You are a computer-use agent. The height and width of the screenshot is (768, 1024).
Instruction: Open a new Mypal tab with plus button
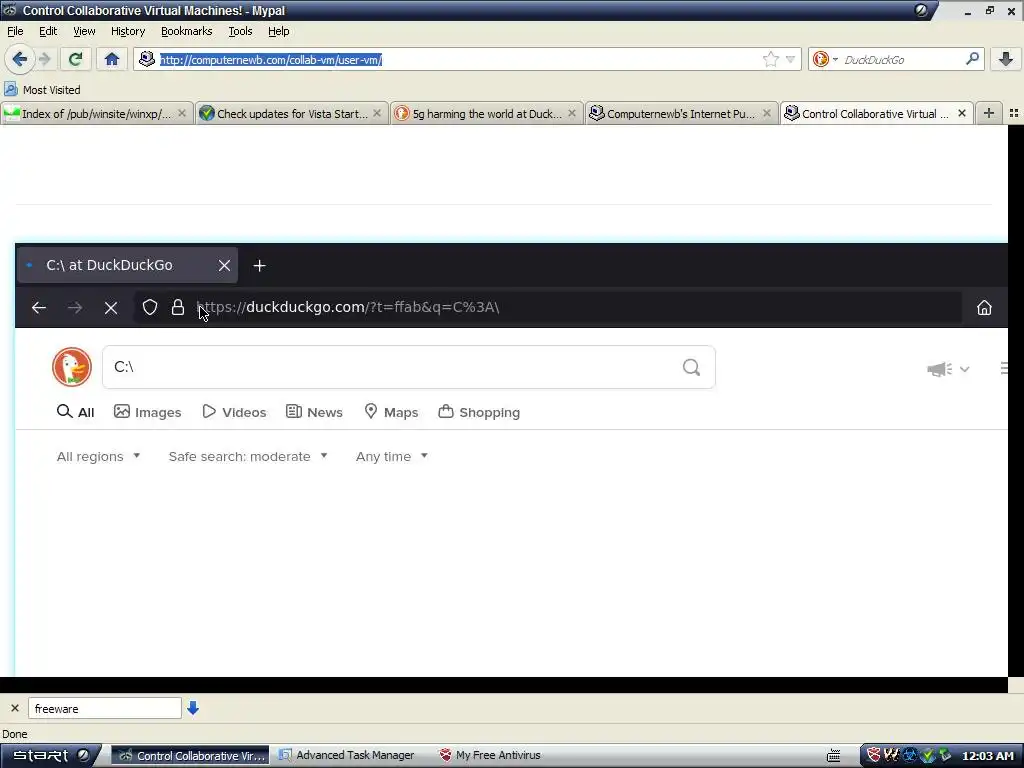[989, 113]
